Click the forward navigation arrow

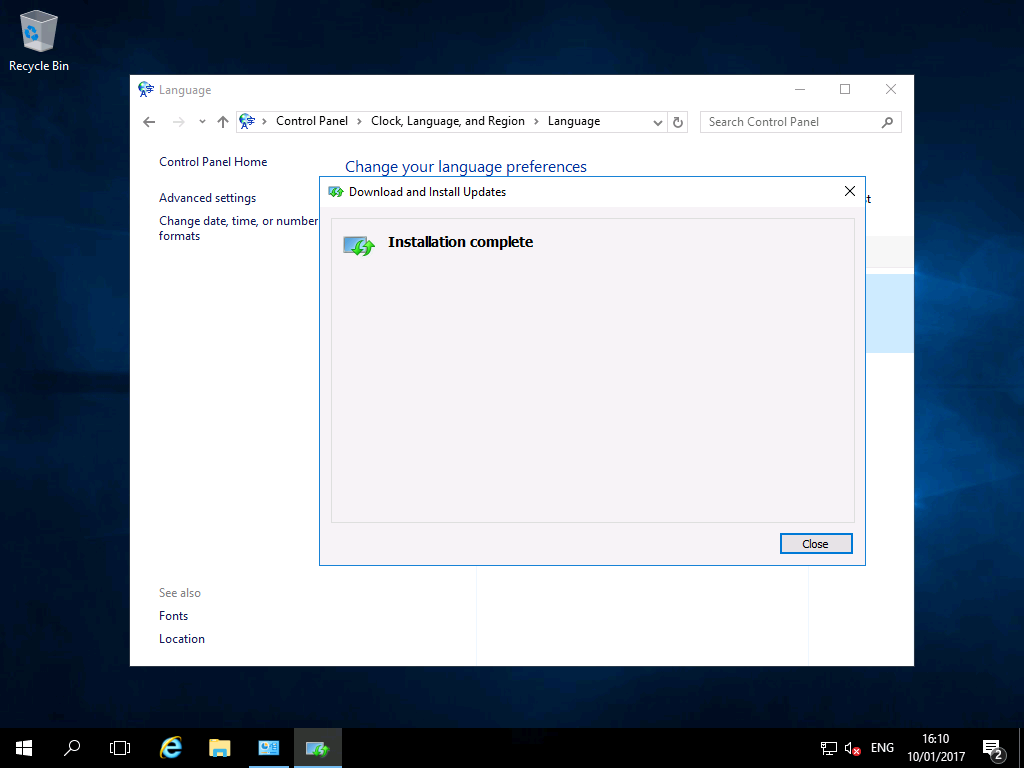tap(178, 121)
